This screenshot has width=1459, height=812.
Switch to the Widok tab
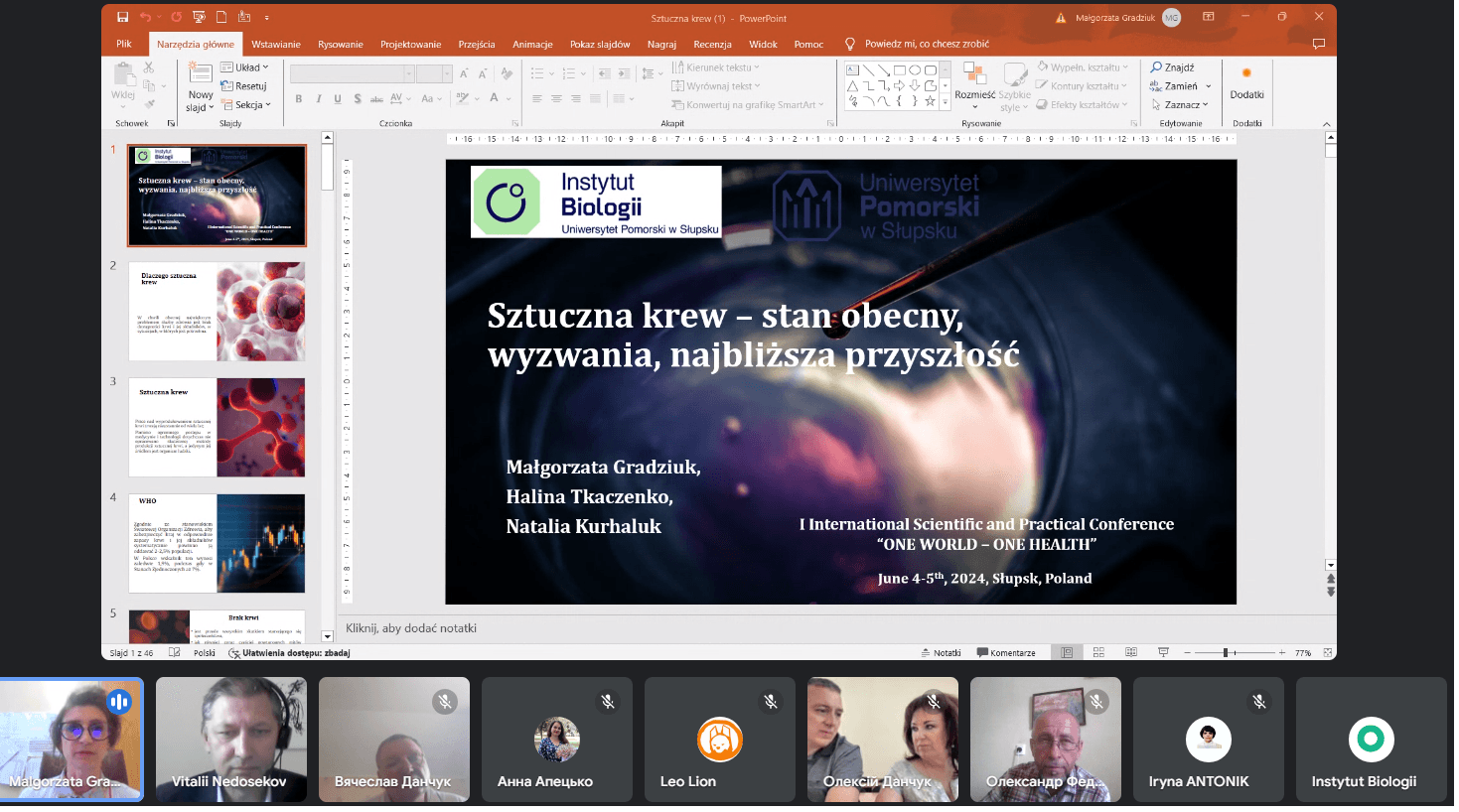[x=763, y=44]
